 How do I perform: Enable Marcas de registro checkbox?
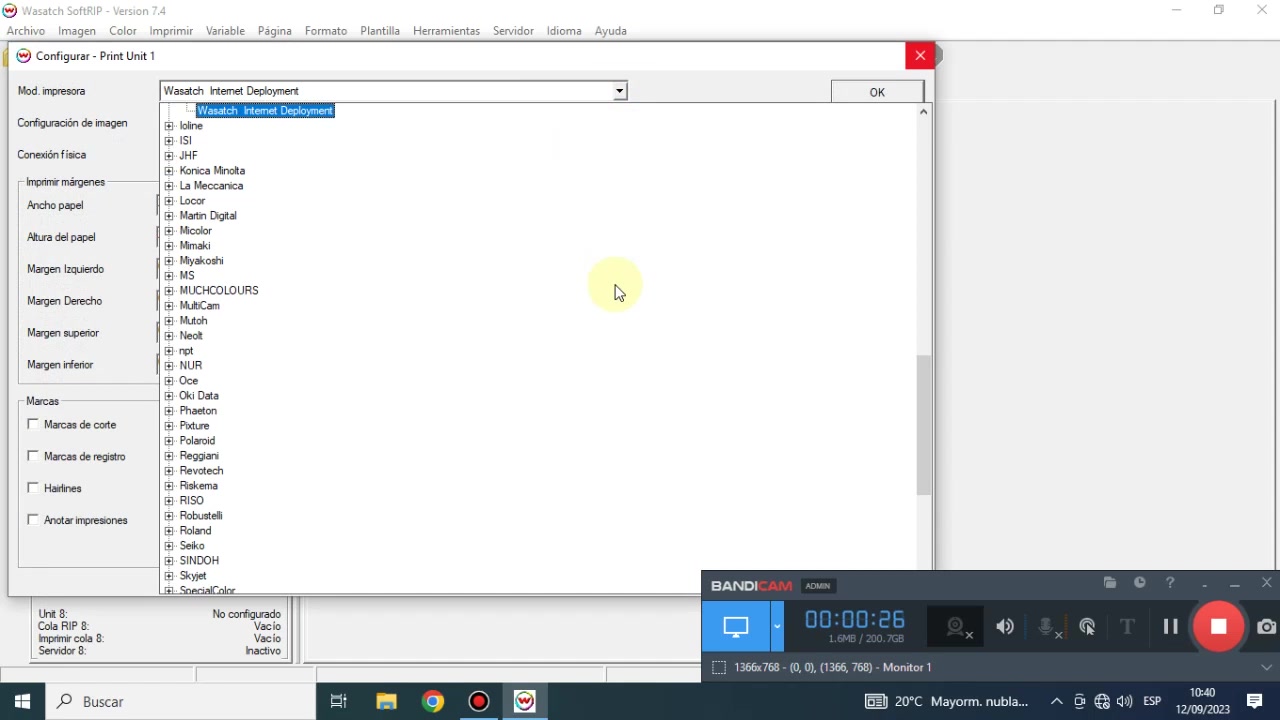(x=33, y=456)
